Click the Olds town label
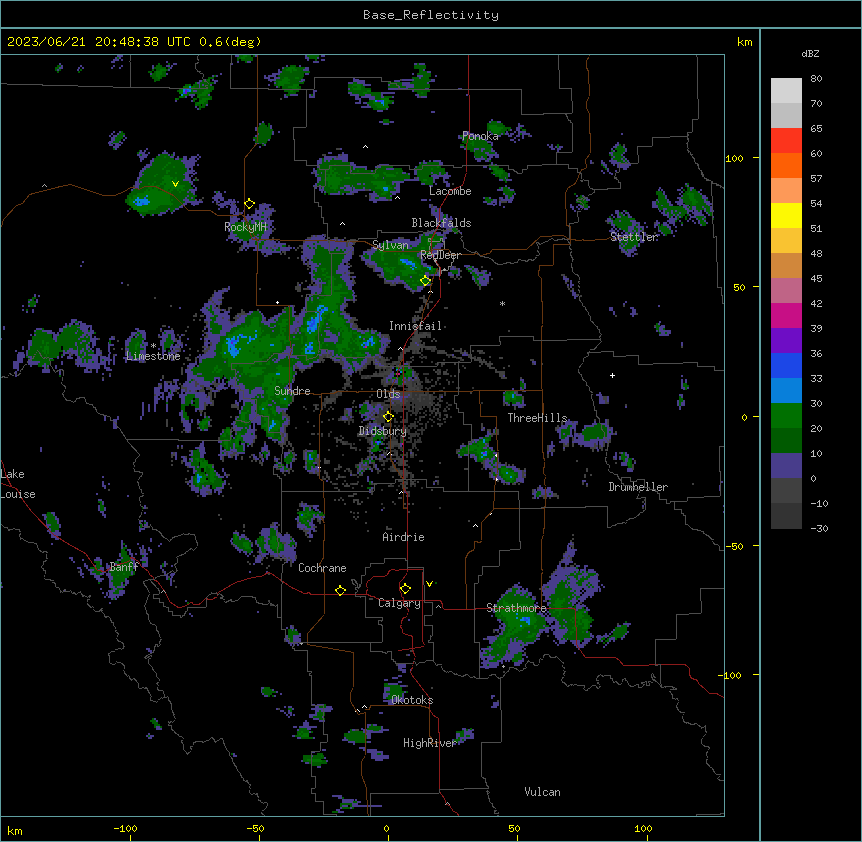This screenshot has width=862, height=842. click(388, 394)
